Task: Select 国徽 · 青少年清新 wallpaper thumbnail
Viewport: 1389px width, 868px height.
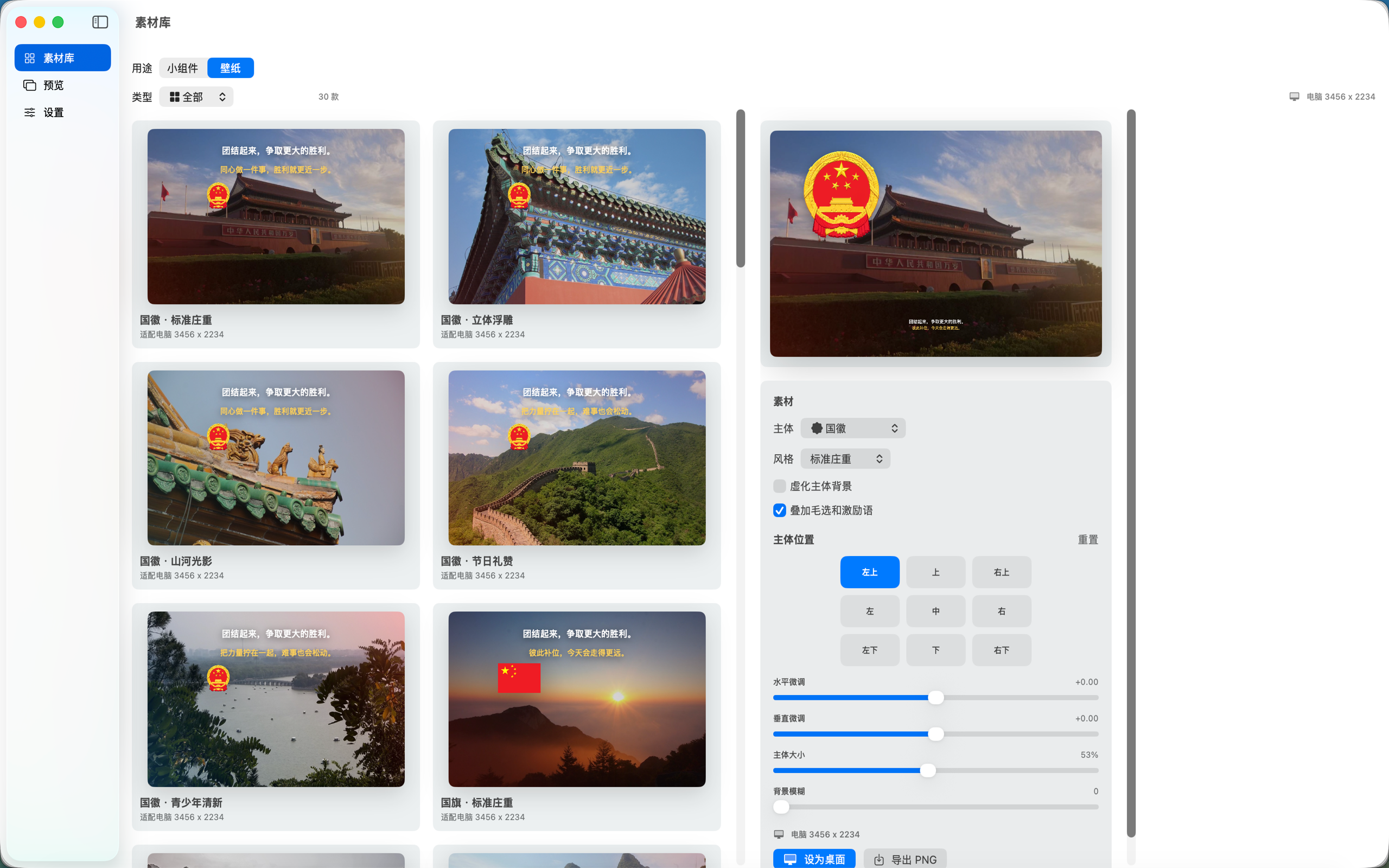Action: point(276,699)
